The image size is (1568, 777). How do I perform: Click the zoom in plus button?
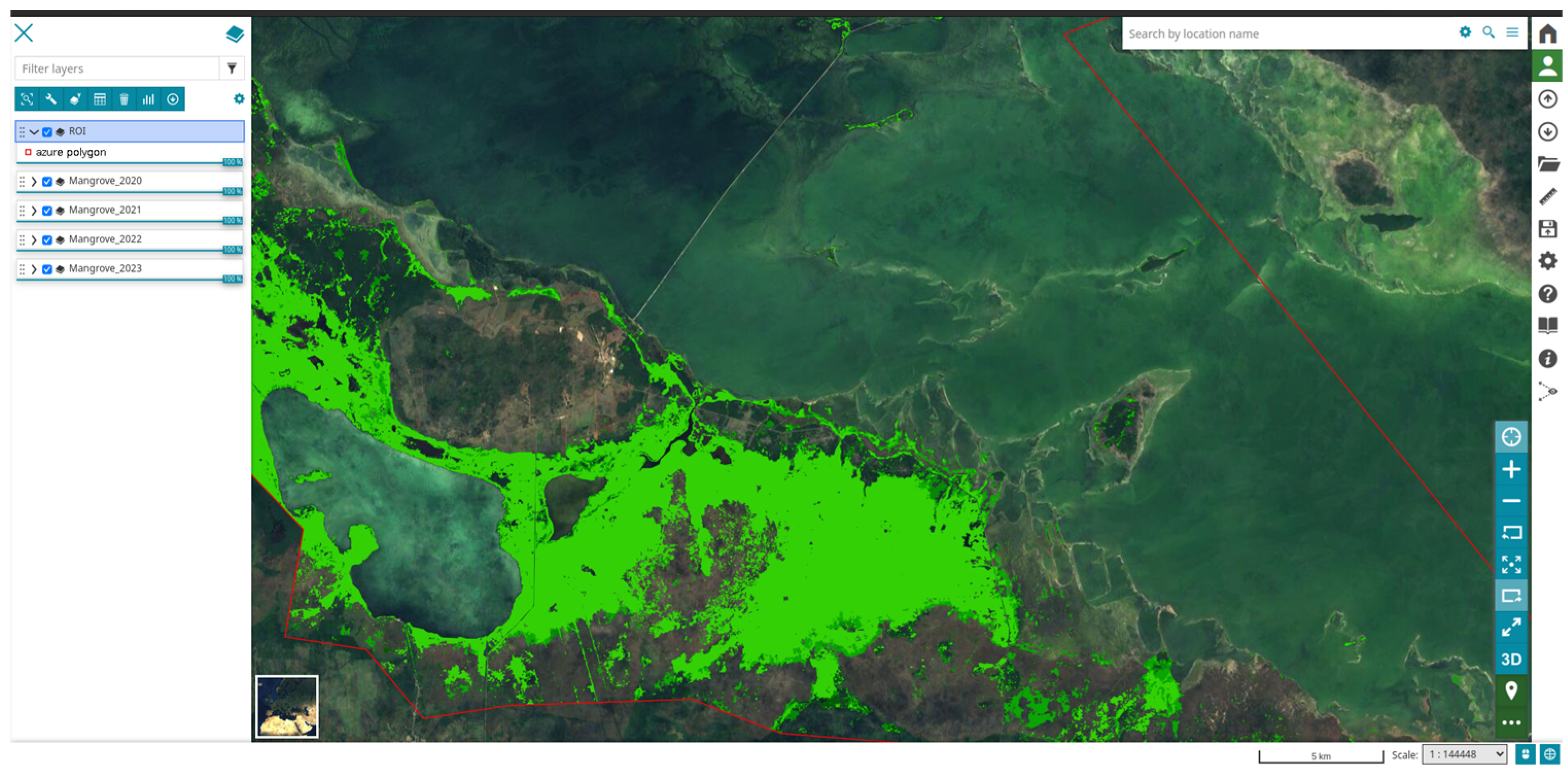(x=1511, y=469)
